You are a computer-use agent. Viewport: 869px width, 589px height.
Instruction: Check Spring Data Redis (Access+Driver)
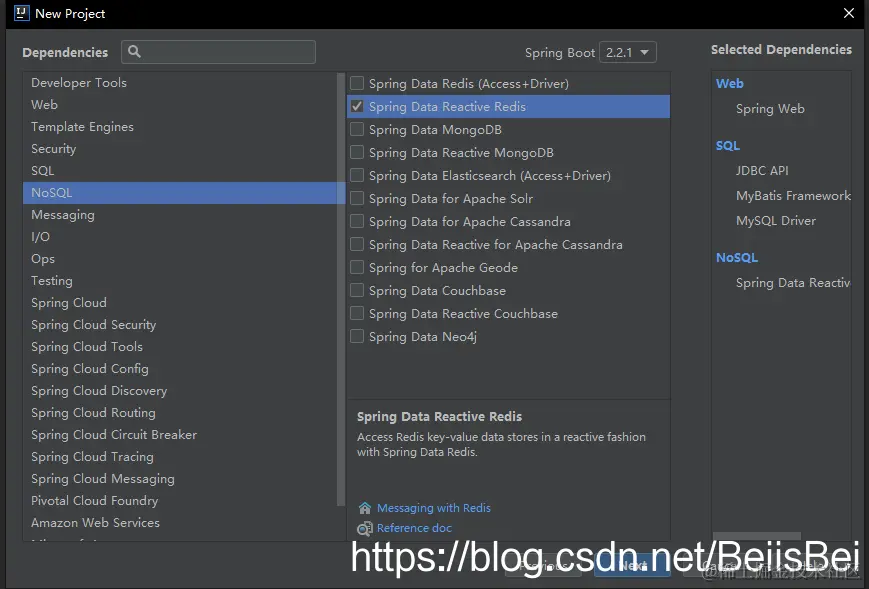[x=357, y=83]
